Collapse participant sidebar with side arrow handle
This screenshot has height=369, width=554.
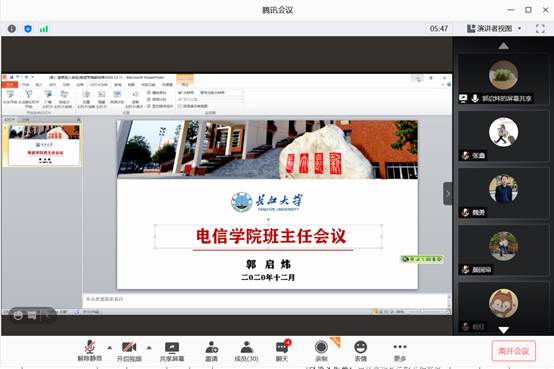coord(448,193)
